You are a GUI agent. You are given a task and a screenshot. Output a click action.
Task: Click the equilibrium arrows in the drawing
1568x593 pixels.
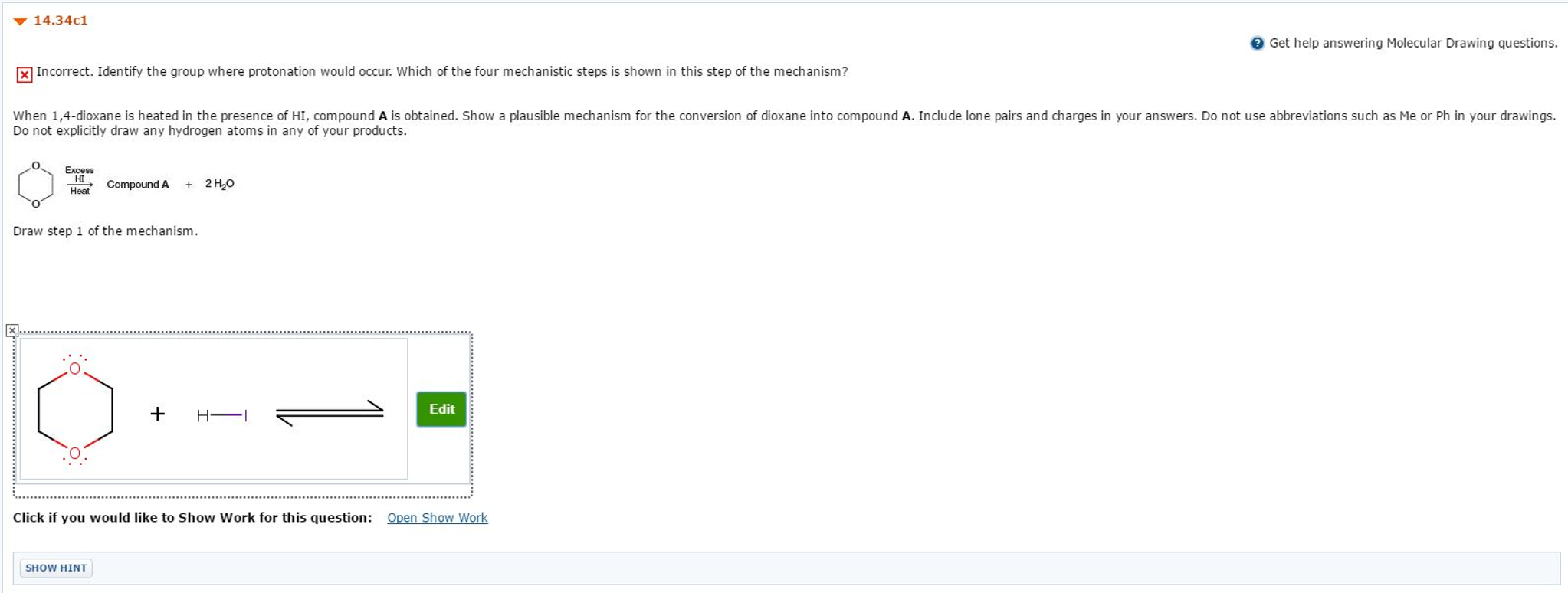330,413
